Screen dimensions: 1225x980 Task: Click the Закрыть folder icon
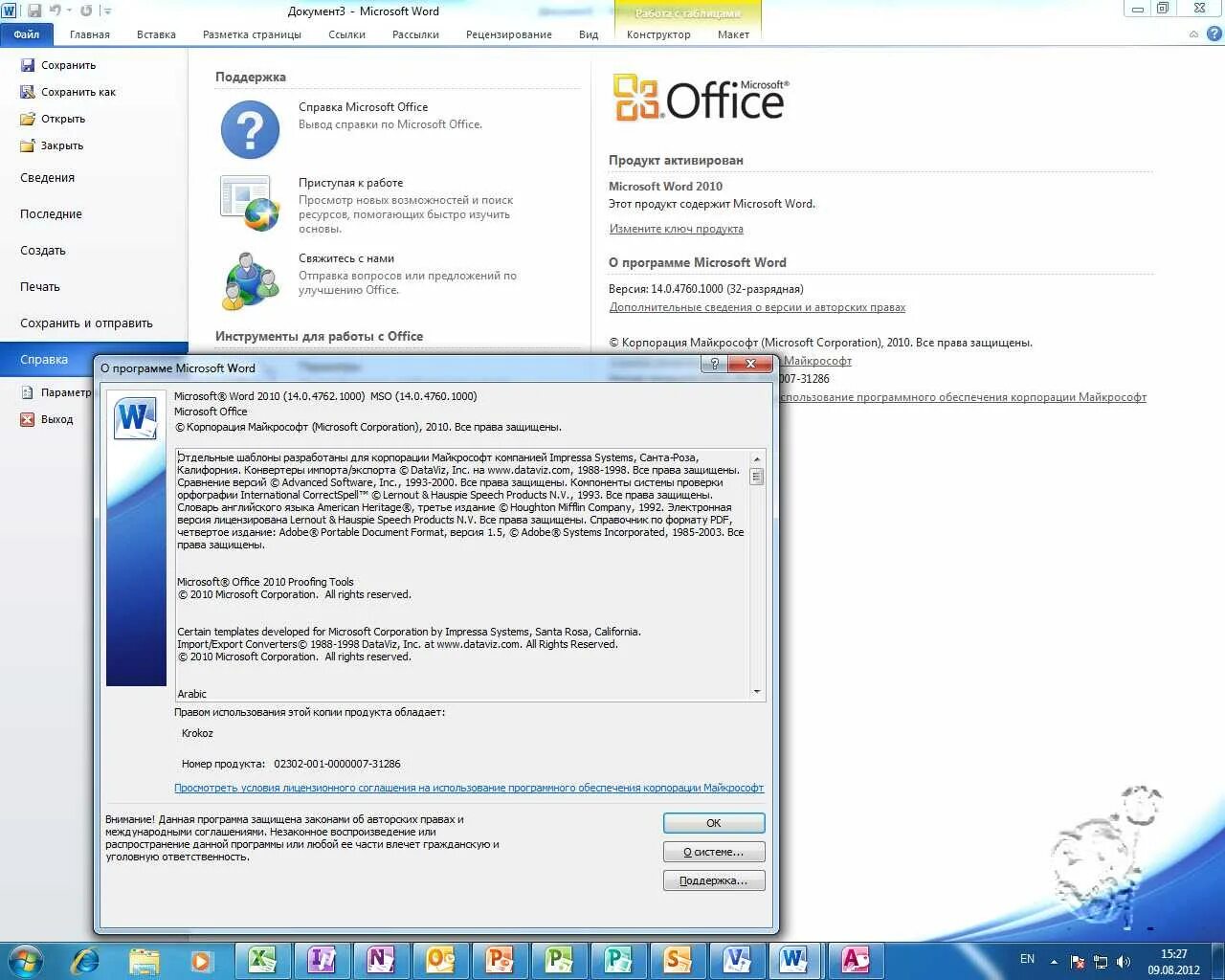coord(28,145)
